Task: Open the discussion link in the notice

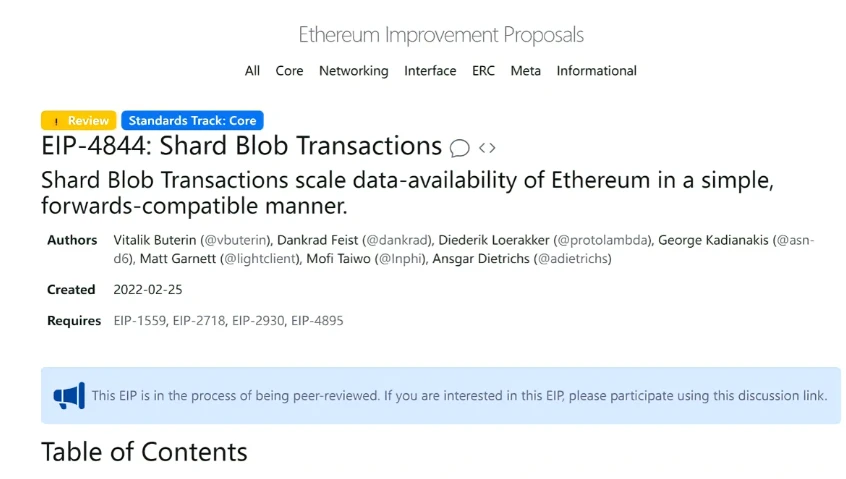Action: (769, 396)
